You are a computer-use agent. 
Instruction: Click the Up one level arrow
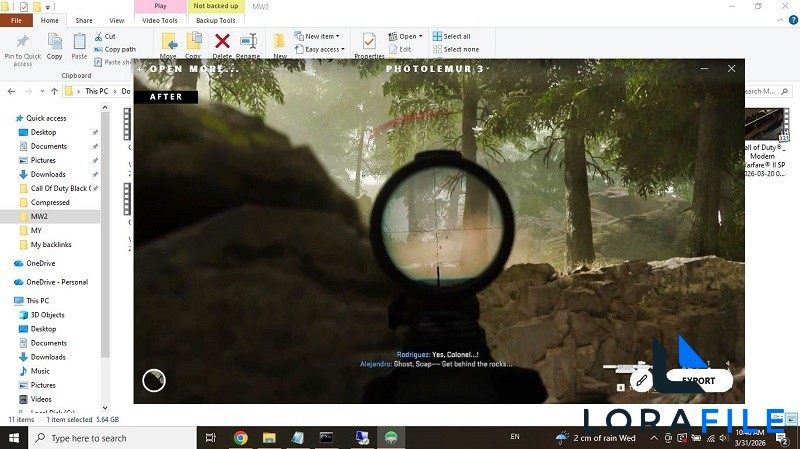point(54,91)
